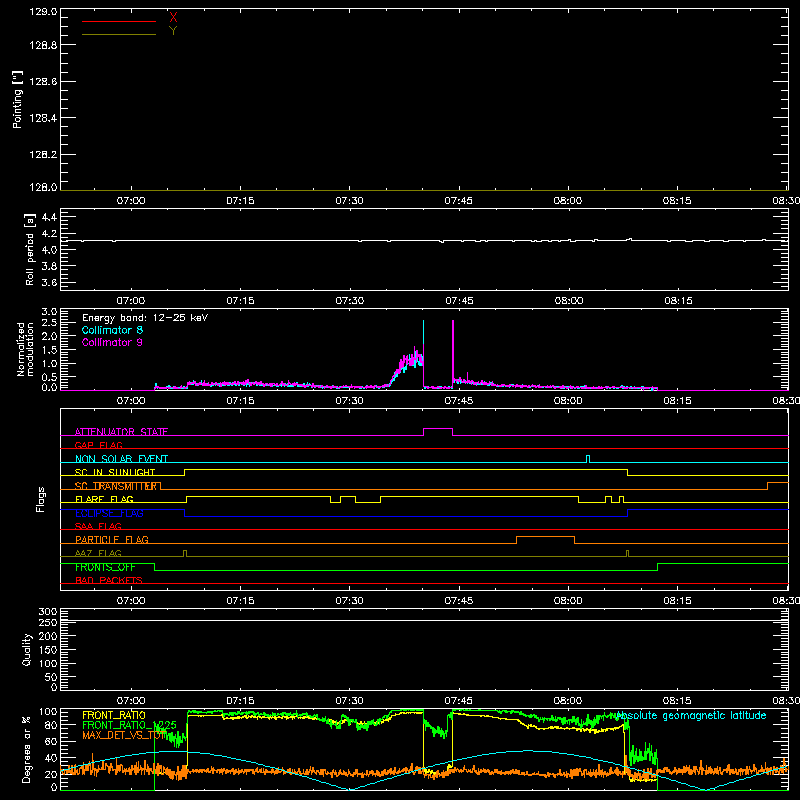Click the "SC_TRANSMITTER" flag label
Image resolution: width=800 pixels, height=800 pixels.
coord(116,486)
